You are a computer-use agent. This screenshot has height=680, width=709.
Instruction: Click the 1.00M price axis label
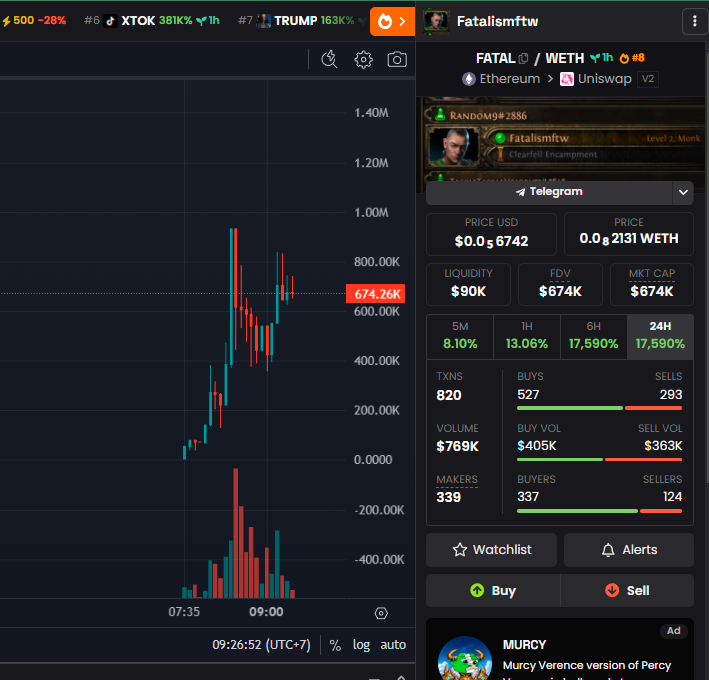pos(371,212)
